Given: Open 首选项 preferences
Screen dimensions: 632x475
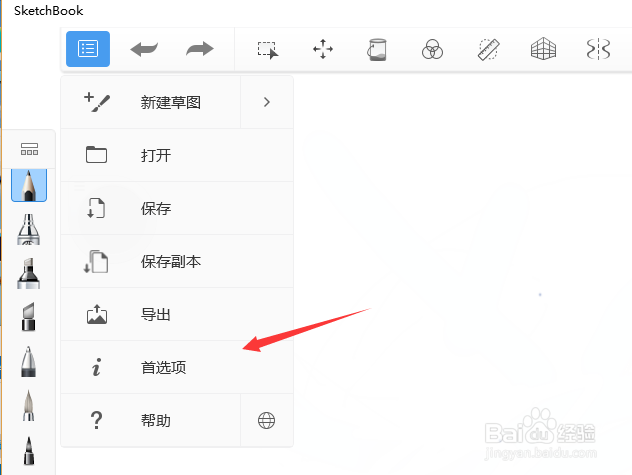Looking at the screenshot, I should 177,367.
